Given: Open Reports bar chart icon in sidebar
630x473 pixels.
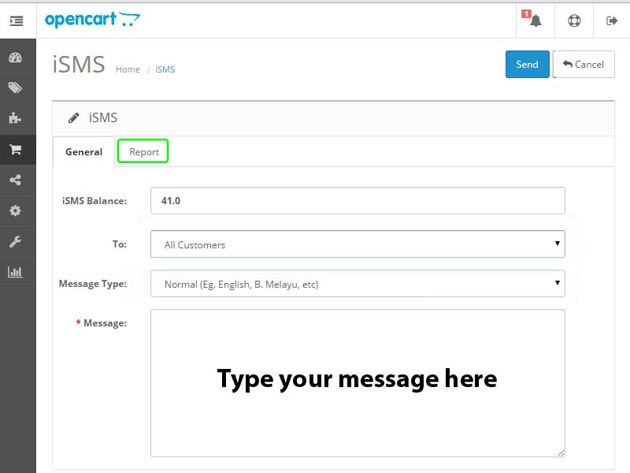Looking at the screenshot, I should point(15,272).
